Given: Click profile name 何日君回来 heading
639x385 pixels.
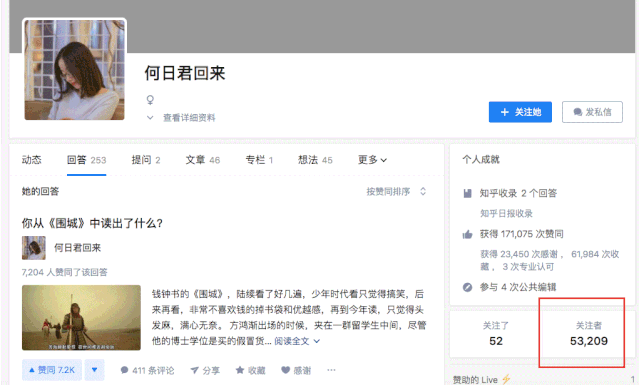Looking at the screenshot, I should tap(185, 73).
